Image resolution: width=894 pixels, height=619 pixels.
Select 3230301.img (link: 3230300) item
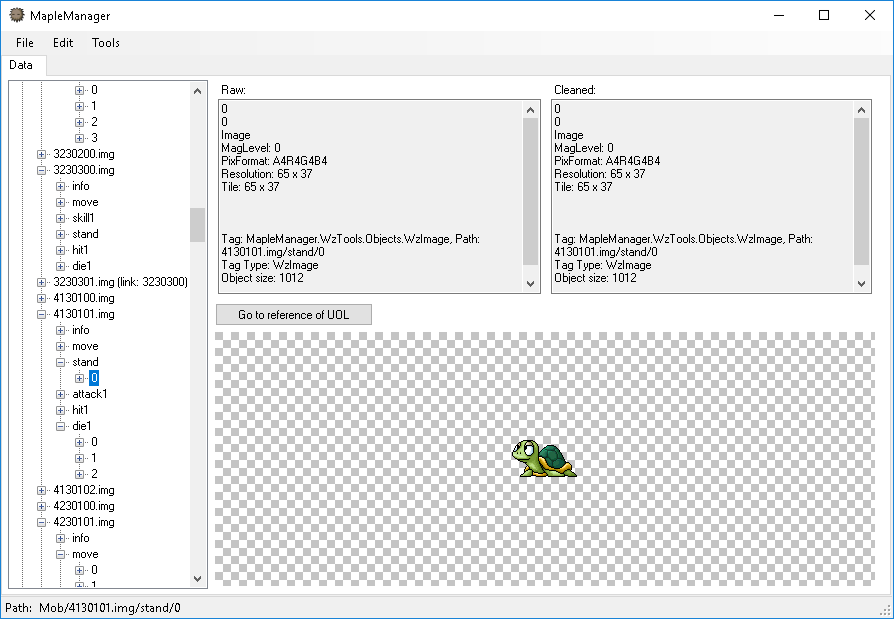click(120, 282)
